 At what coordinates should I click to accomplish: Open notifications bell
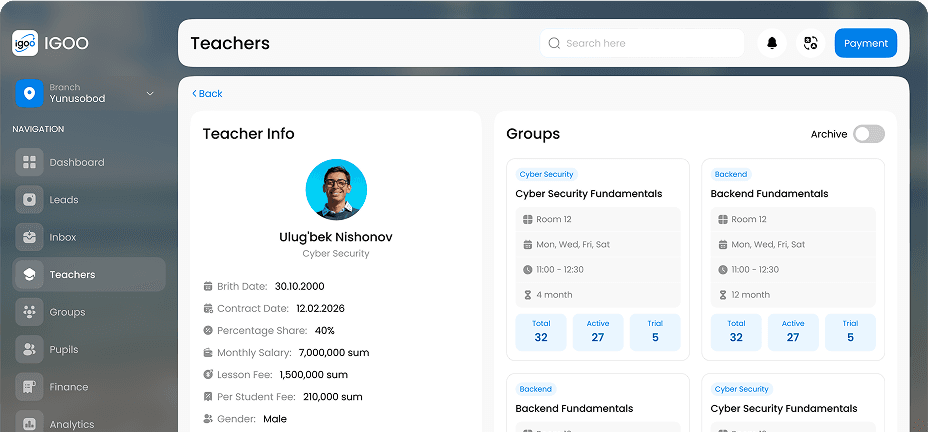tap(772, 43)
